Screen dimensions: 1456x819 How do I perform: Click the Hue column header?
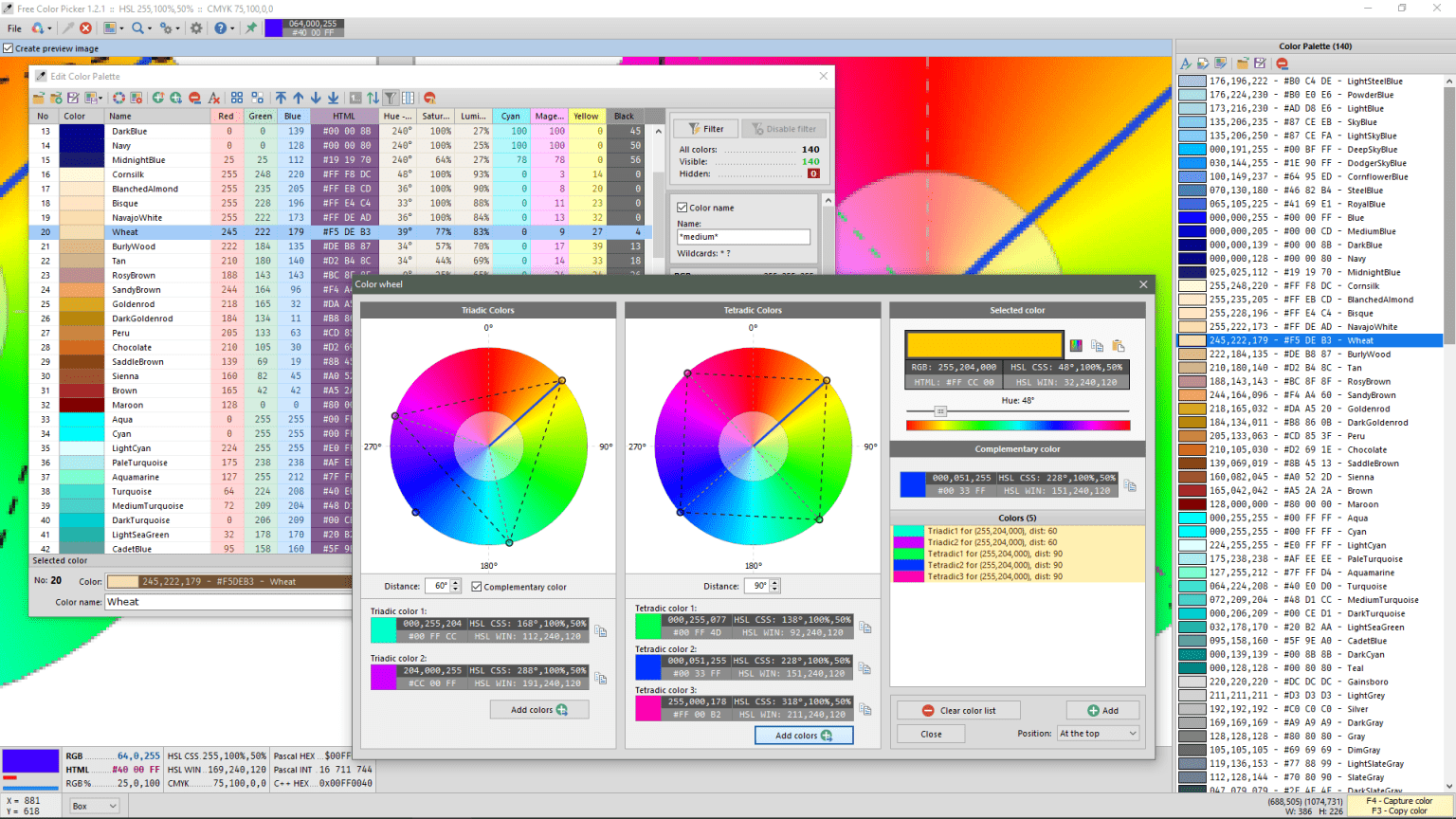click(396, 117)
